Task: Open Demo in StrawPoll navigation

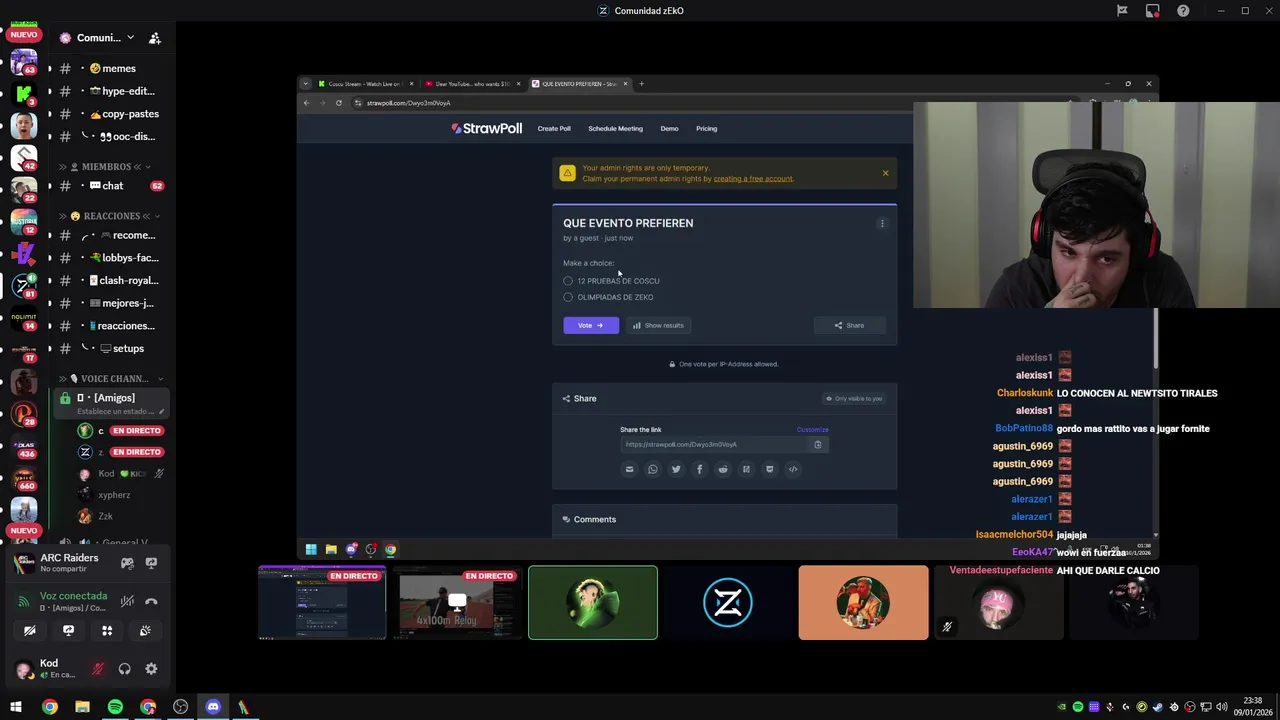Action: (x=669, y=129)
